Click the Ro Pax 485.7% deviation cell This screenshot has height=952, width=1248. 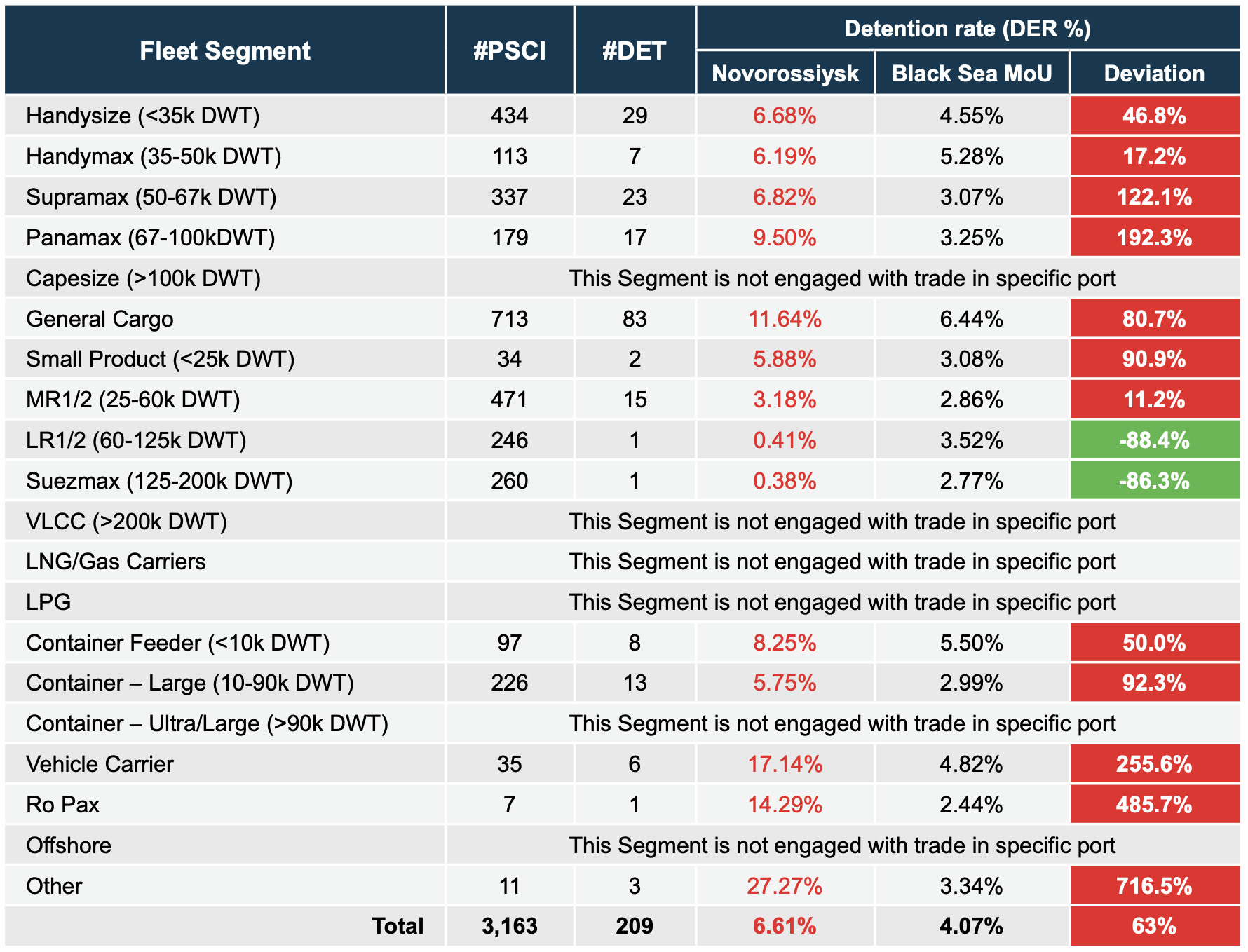(x=1154, y=805)
